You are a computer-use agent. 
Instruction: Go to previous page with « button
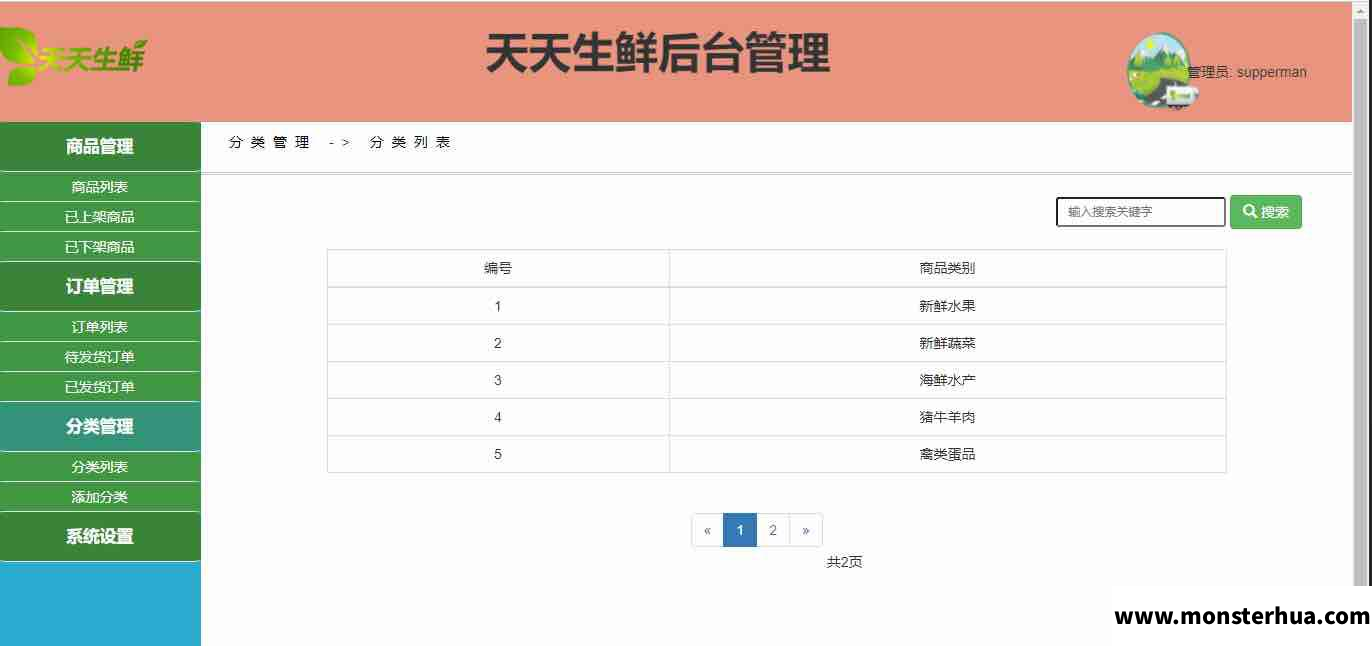coord(707,530)
